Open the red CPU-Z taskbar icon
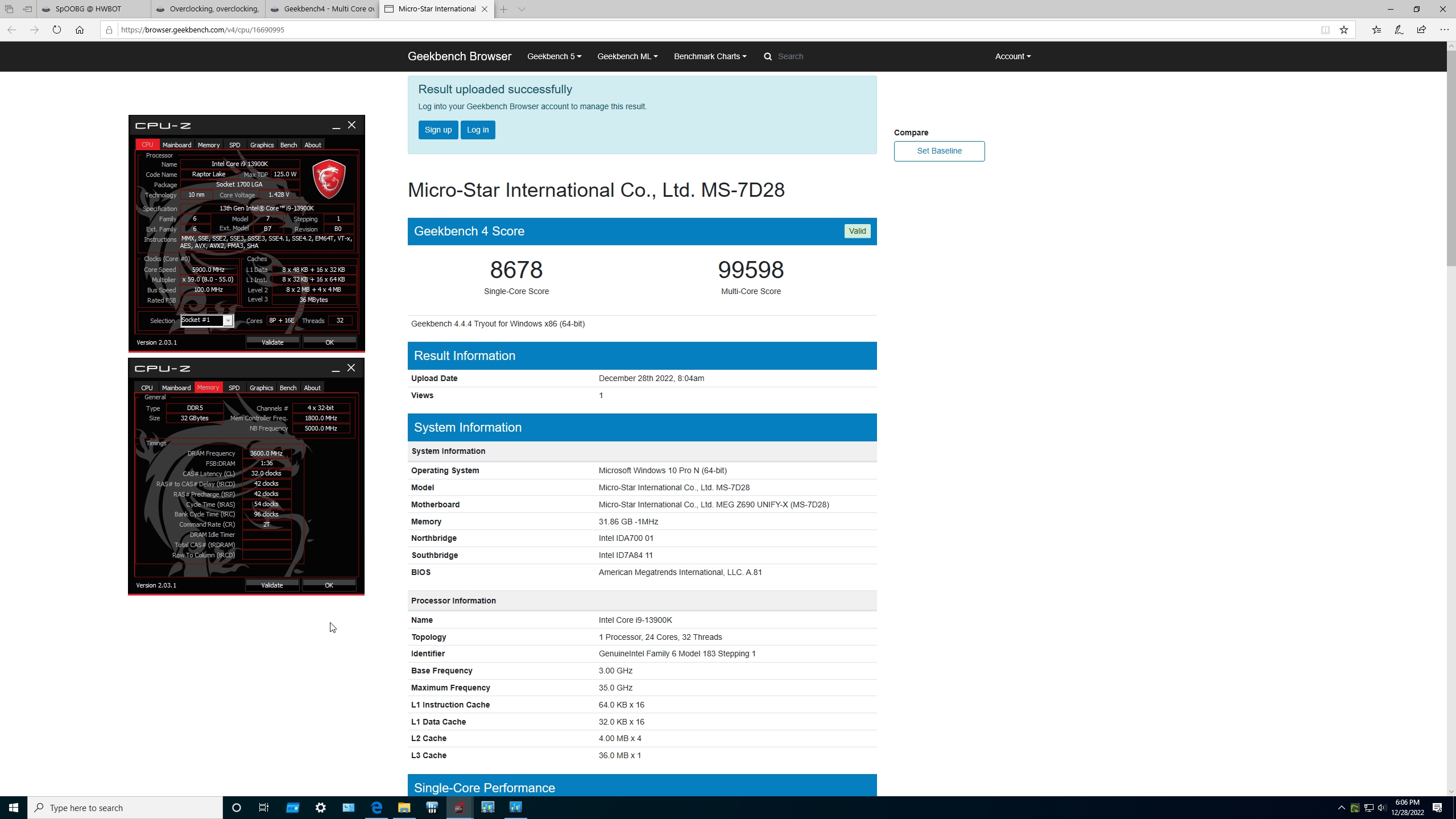 (x=460, y=808)
